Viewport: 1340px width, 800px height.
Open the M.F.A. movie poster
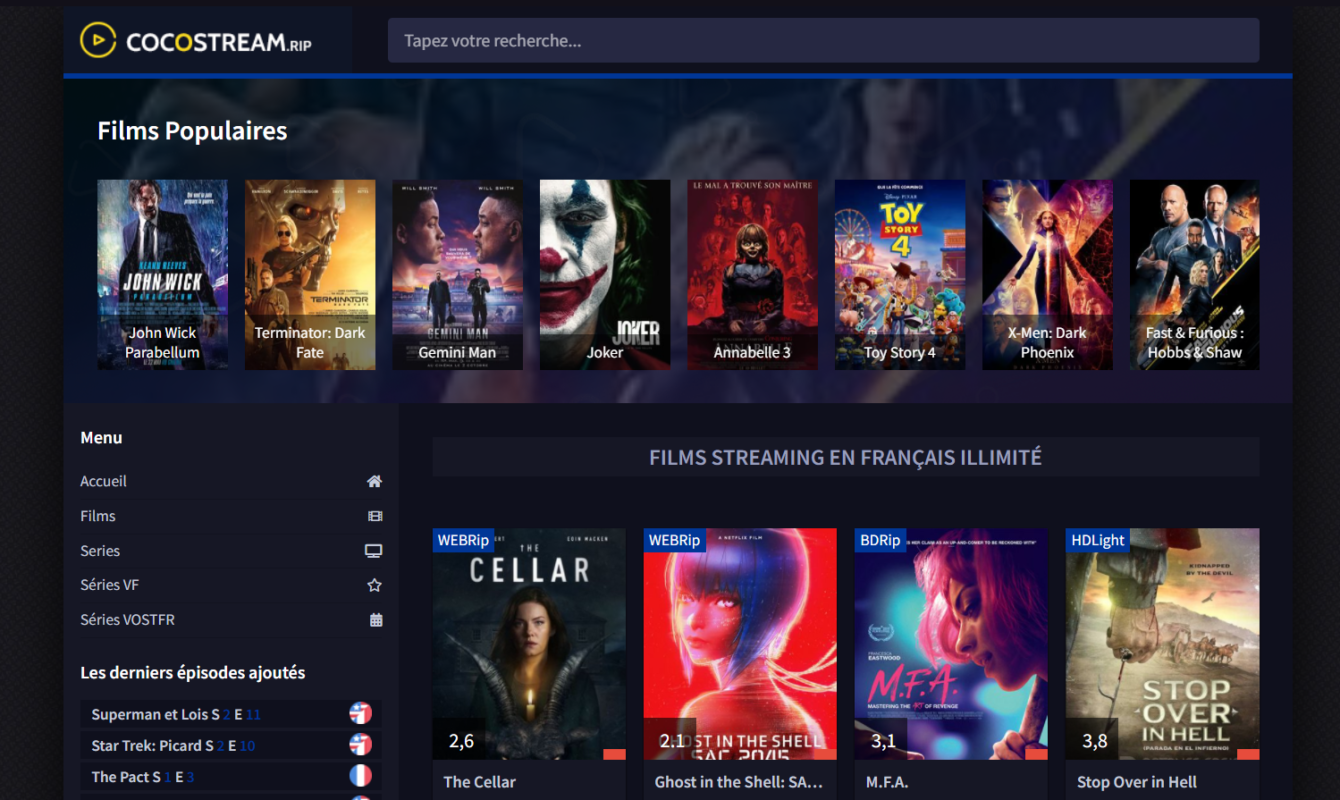(951, 644)
